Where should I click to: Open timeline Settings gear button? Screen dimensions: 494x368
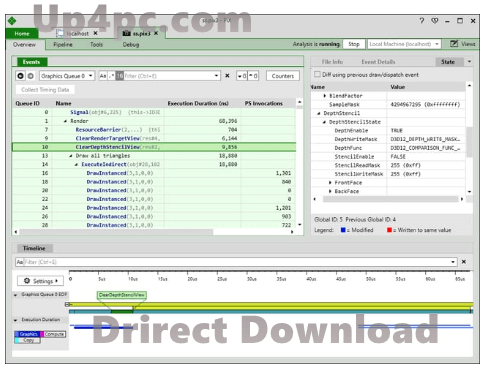[x=40, y=281]
